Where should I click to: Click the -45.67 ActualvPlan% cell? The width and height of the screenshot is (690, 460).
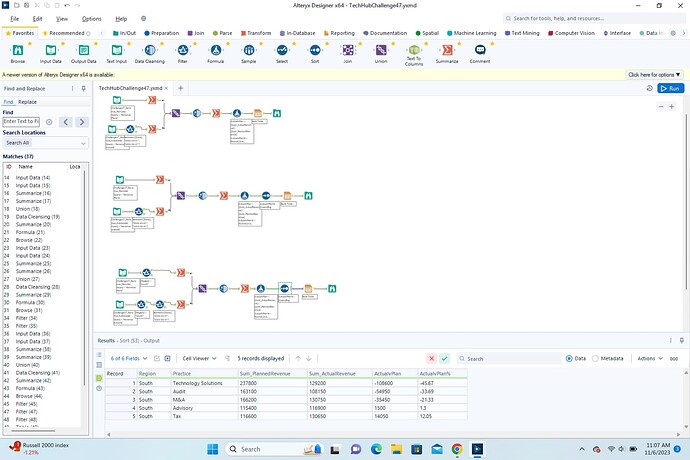[x=442, y=383]
